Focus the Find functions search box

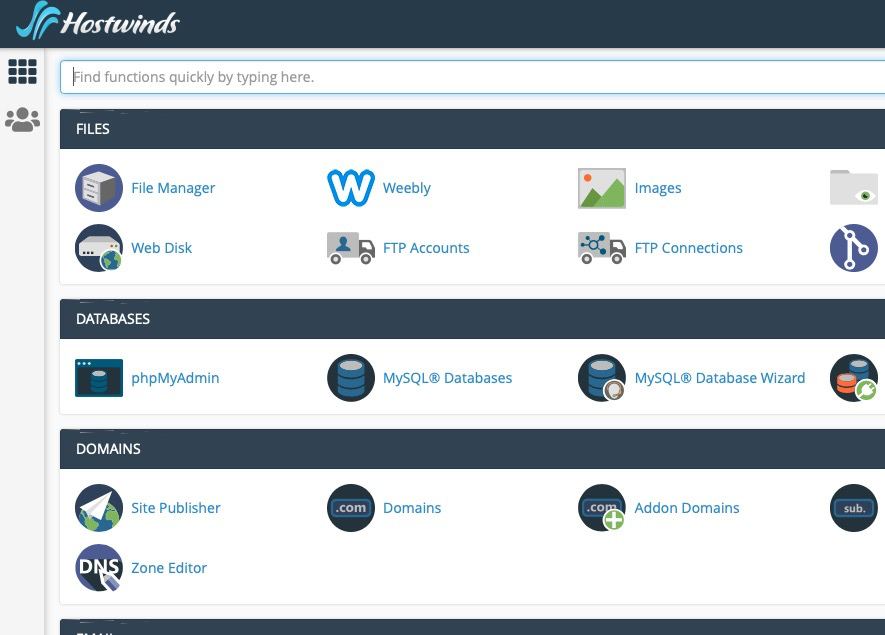pyautogui.click(x=472, y=77)
